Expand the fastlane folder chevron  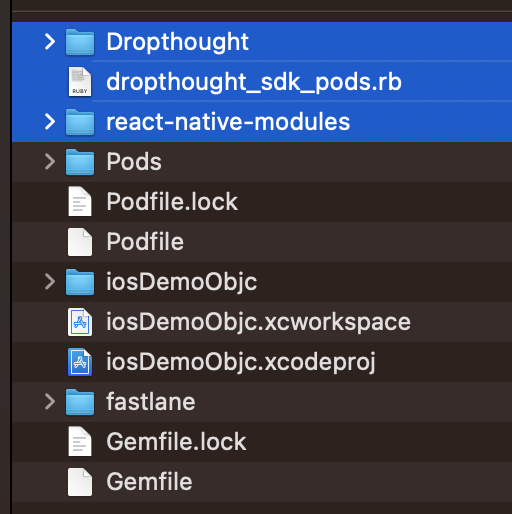pyautogui.click(x=50, y=402)
